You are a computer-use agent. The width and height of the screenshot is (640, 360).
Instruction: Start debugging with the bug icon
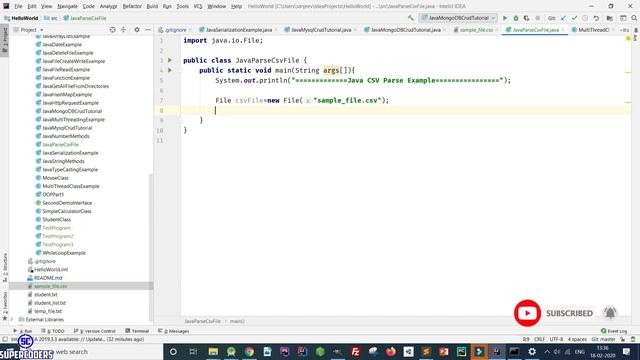pos(516,18)
